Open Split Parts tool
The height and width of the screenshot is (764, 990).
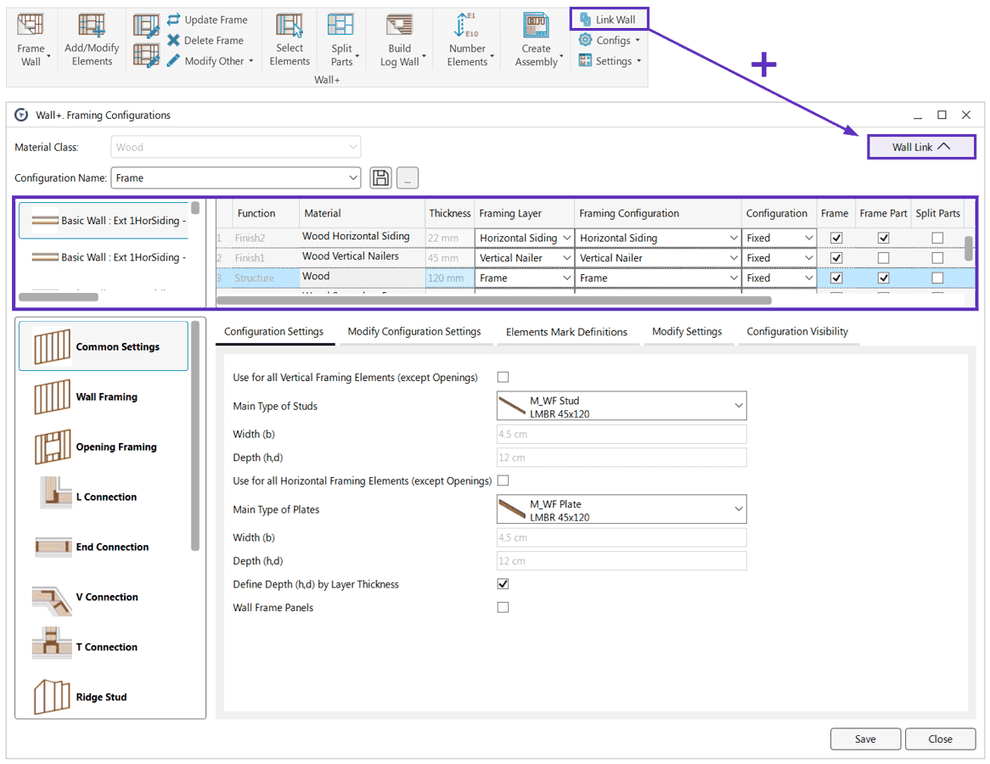(342, 40)
